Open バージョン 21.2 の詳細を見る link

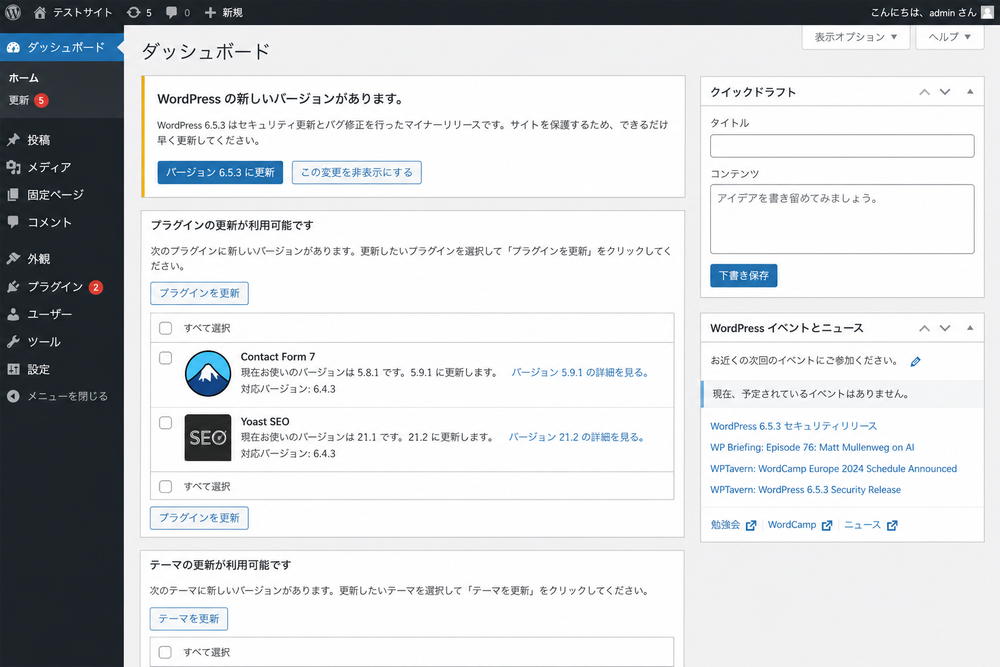pyautogui.click(x=577, y=437)
